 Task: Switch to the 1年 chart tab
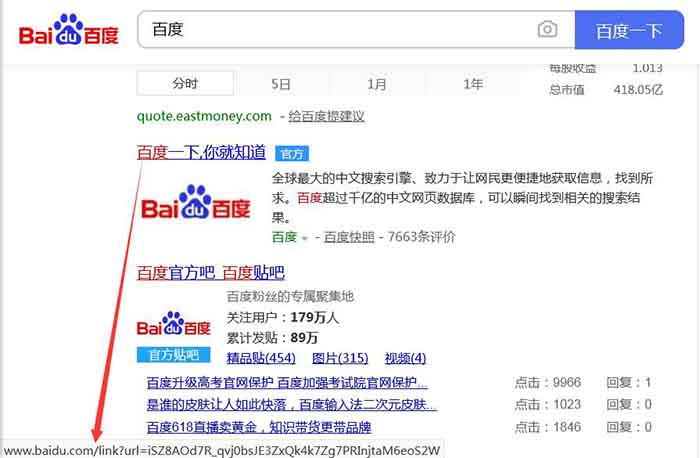[x=473, y=83]
